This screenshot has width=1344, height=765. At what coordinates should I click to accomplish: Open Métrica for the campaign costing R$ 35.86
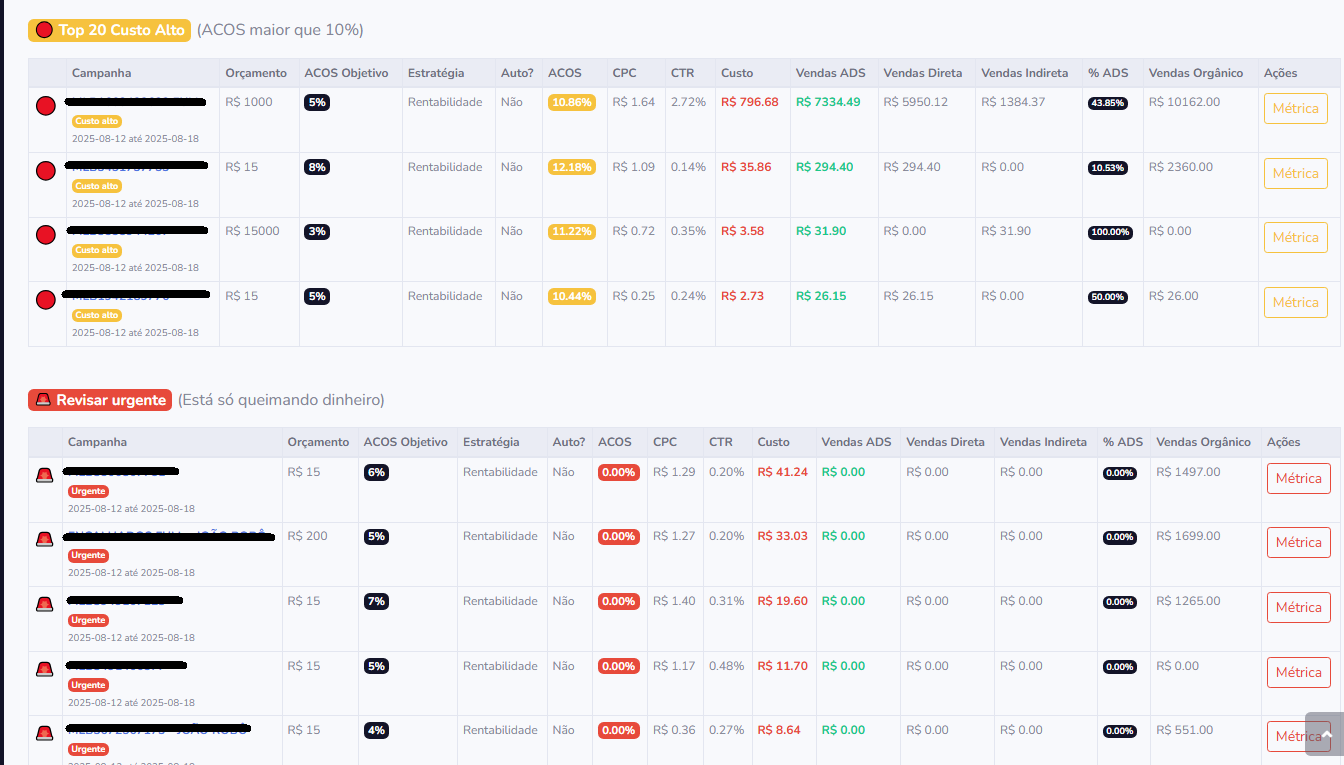coord(1297,173)
